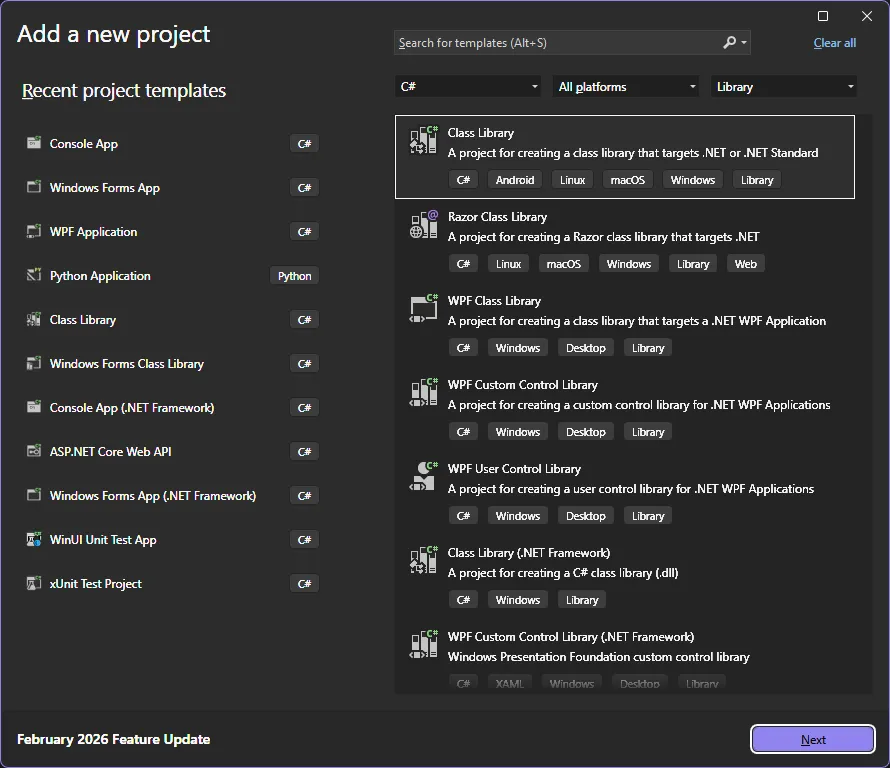The height and width of the screenshot is (768, 890).
Task: Click the Clear all link
Action: pos(834,43)
